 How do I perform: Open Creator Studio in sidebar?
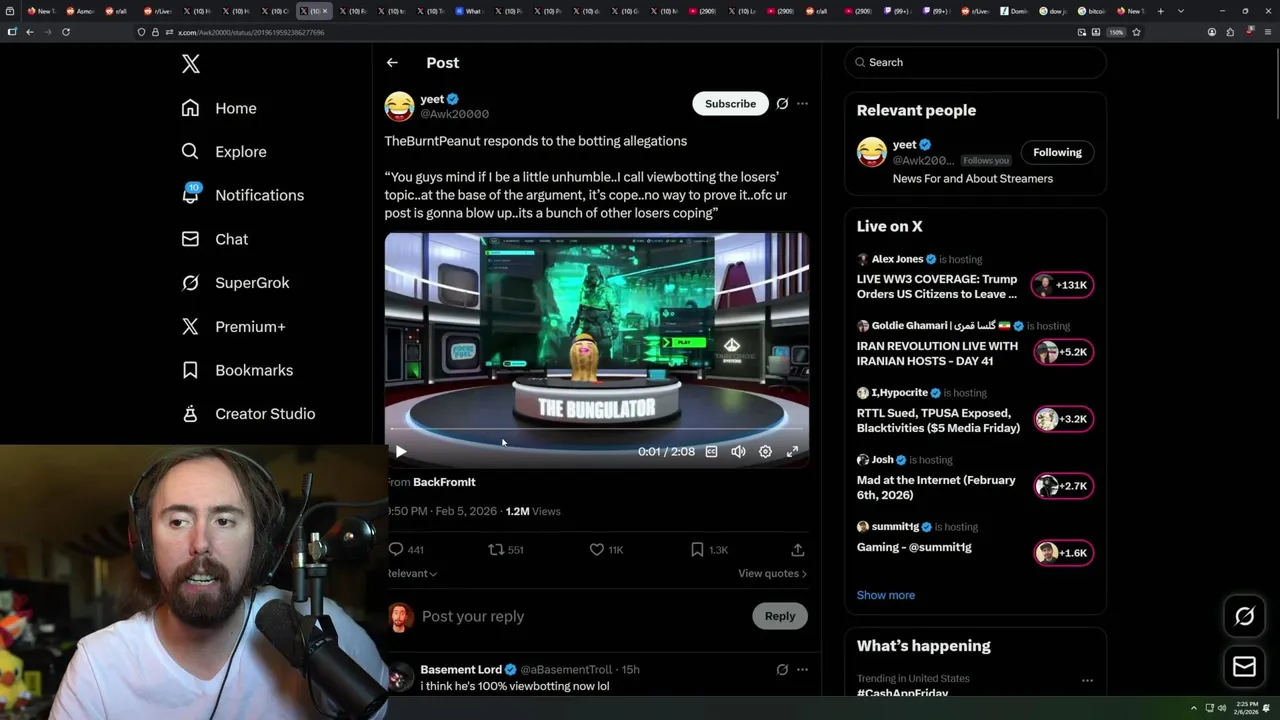pyautogui.click(x=248, y=414)
